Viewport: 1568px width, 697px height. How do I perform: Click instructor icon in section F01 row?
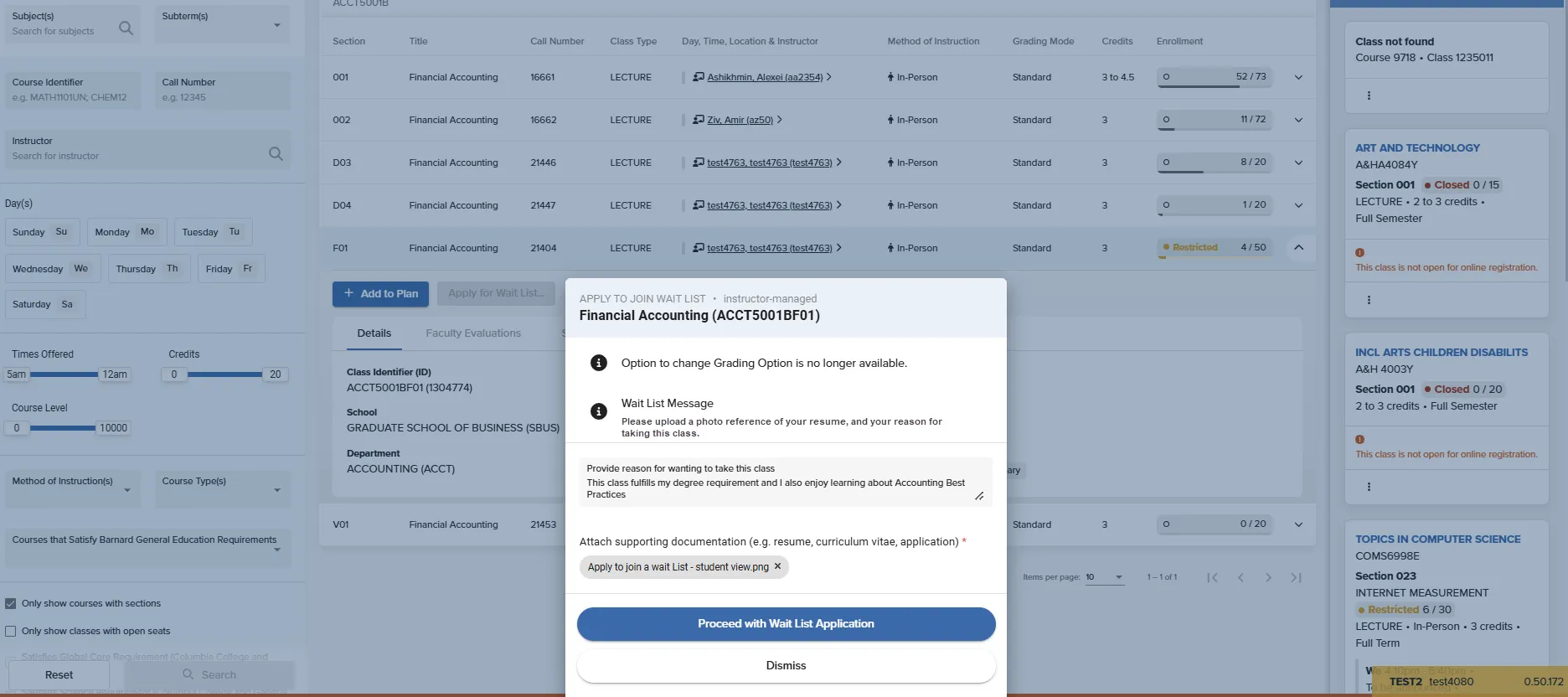tap(699, 248)
